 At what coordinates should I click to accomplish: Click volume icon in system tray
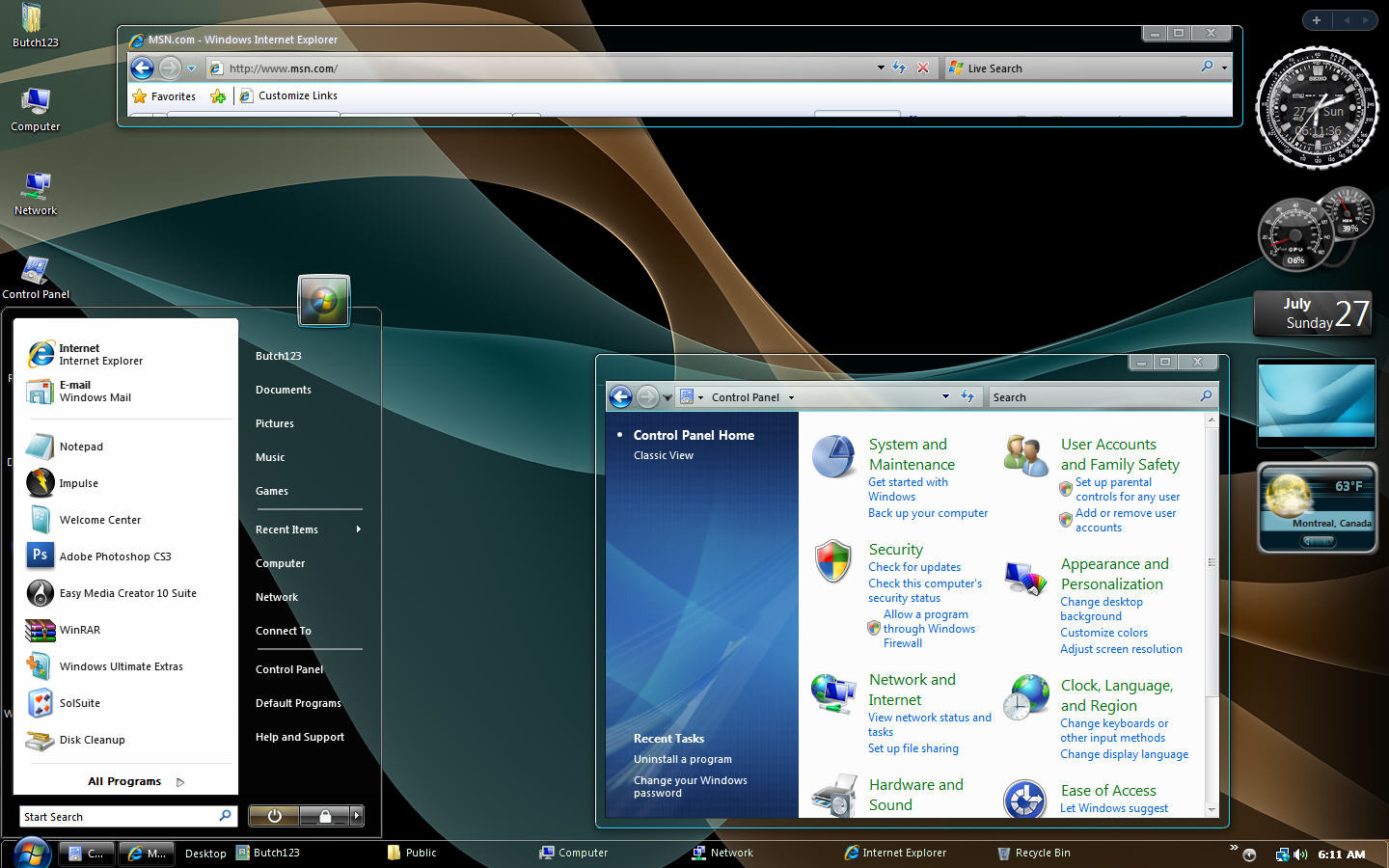click(1300, 854)
